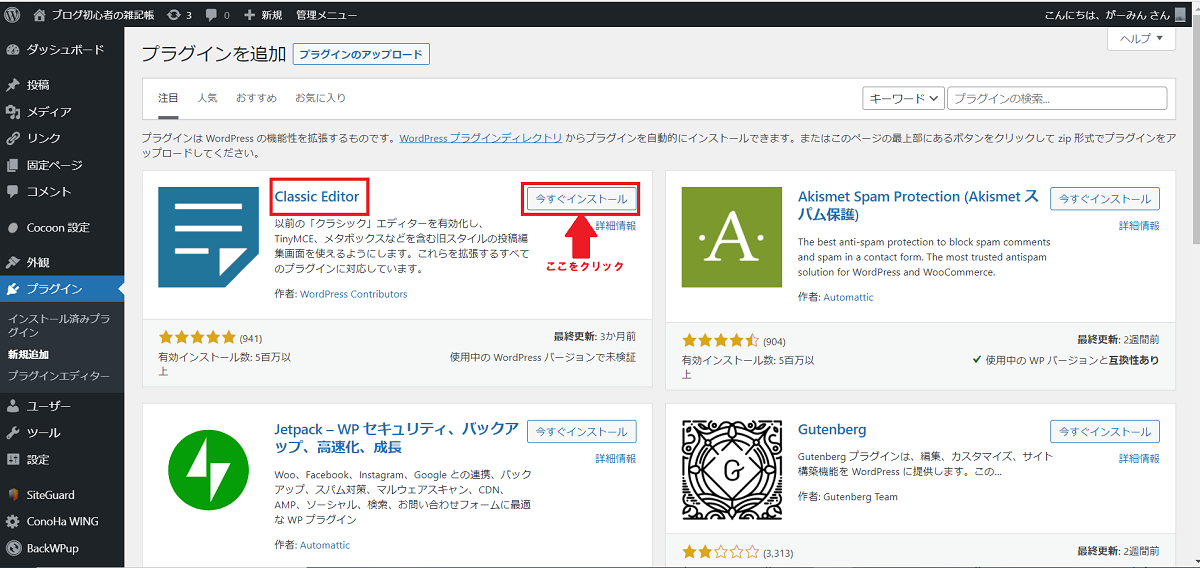This screenshot has height=568, width=1200.
Task: Open the Classic Editor title link
Action: coord(317,196)
